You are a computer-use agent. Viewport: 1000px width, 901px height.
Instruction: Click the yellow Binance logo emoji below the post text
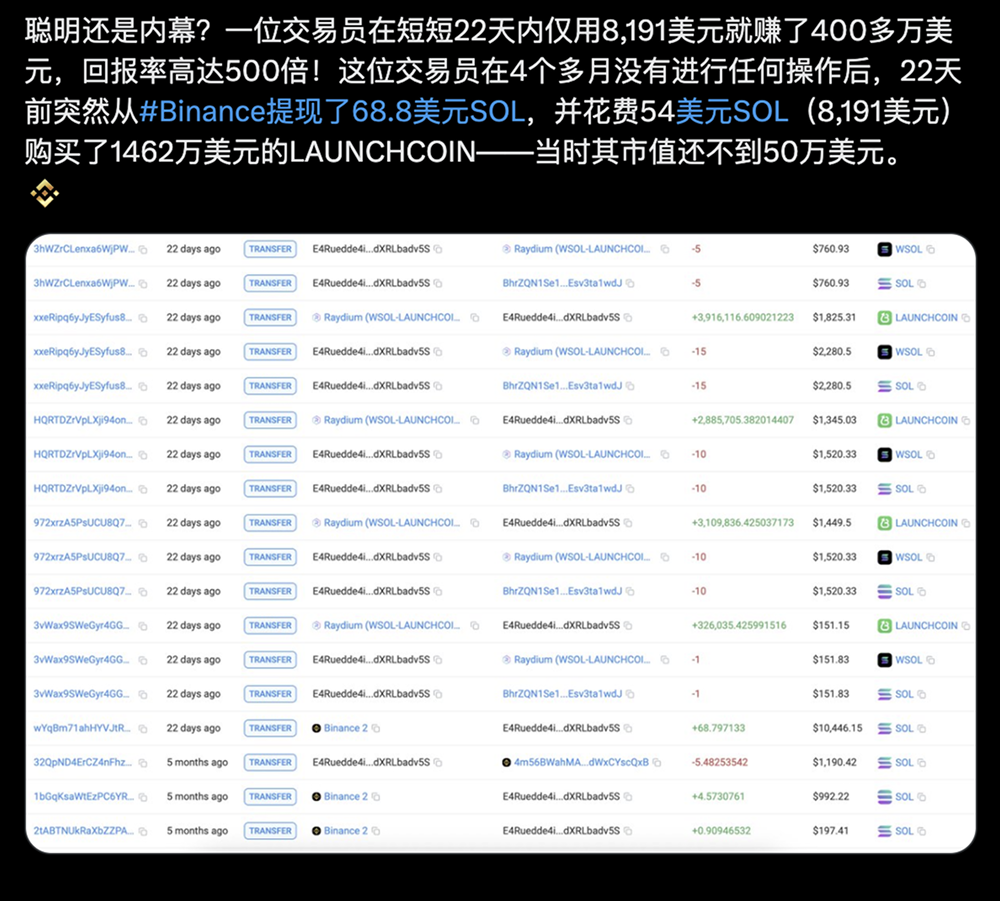point(45,193)
